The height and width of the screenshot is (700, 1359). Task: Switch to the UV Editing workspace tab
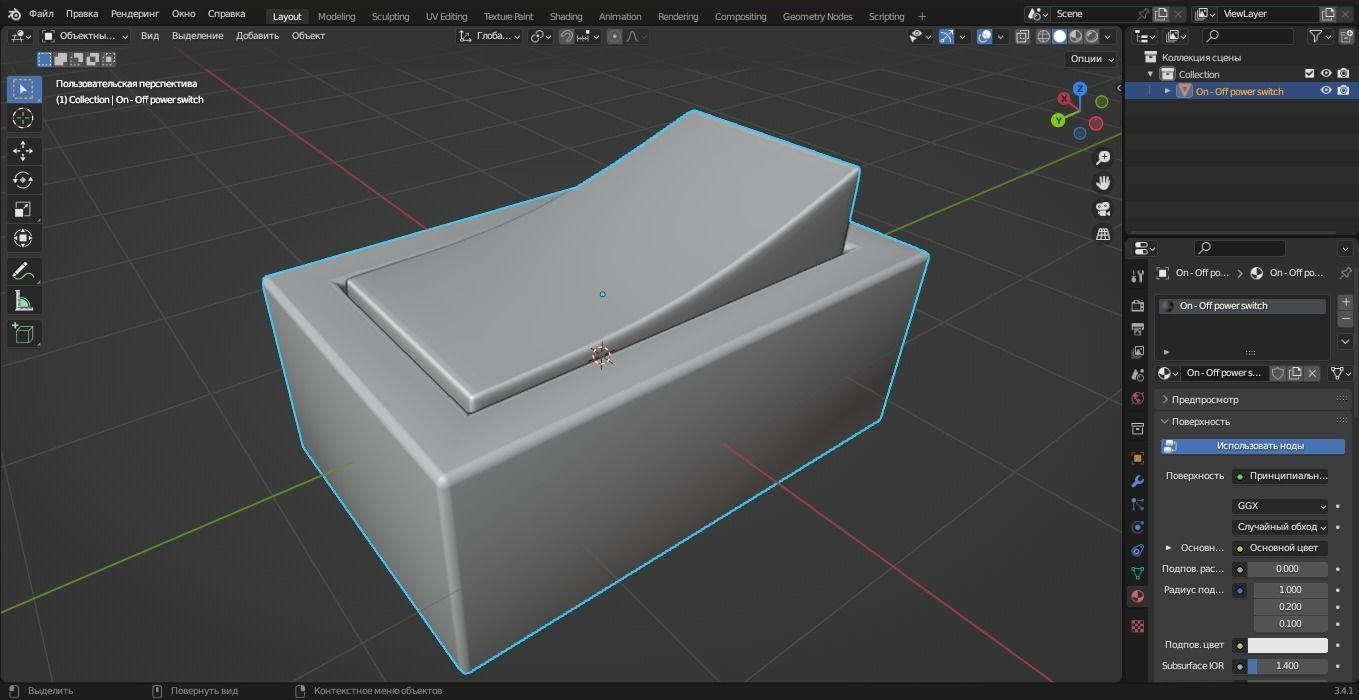[446, 16]
